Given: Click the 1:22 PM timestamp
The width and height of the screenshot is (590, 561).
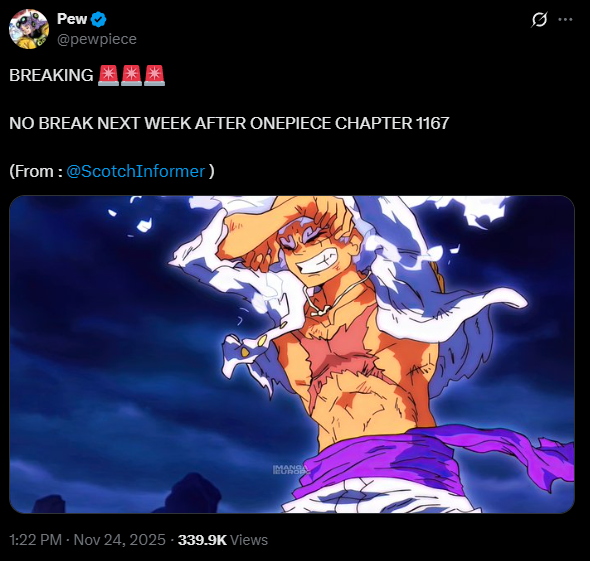Looking at the screenshot, I should [x=35, y=540].
